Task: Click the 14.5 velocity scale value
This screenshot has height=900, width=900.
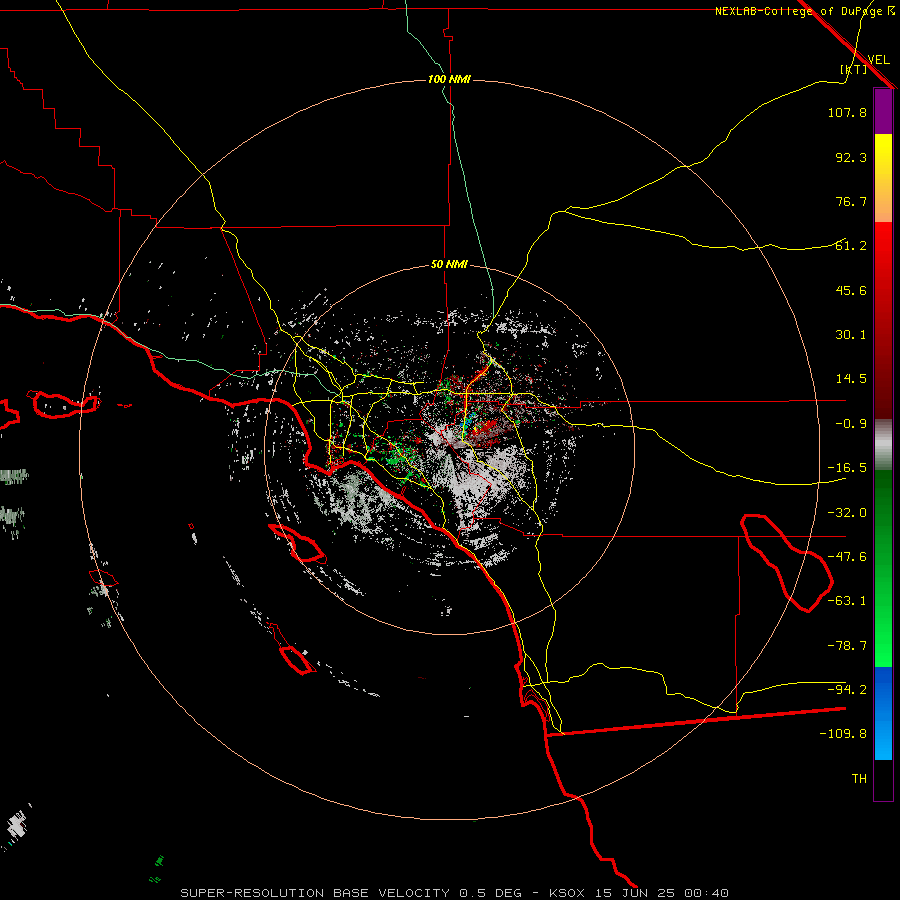Action: click(x=851, y=379)
